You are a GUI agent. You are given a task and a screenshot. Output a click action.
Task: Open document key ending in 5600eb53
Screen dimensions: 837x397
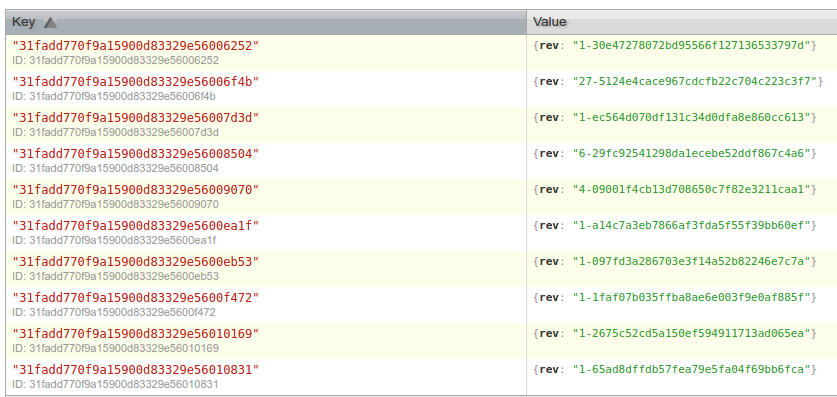point(136,262)
